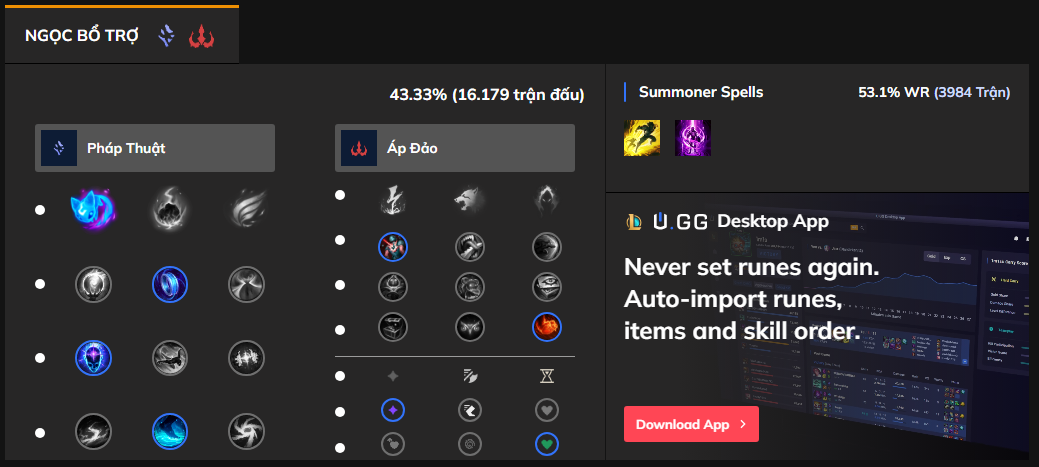Select the Transcendence rune with blue ring
Image resolution: width=1039 pixels, height=467 pixels.
click(x=93, y=358)
